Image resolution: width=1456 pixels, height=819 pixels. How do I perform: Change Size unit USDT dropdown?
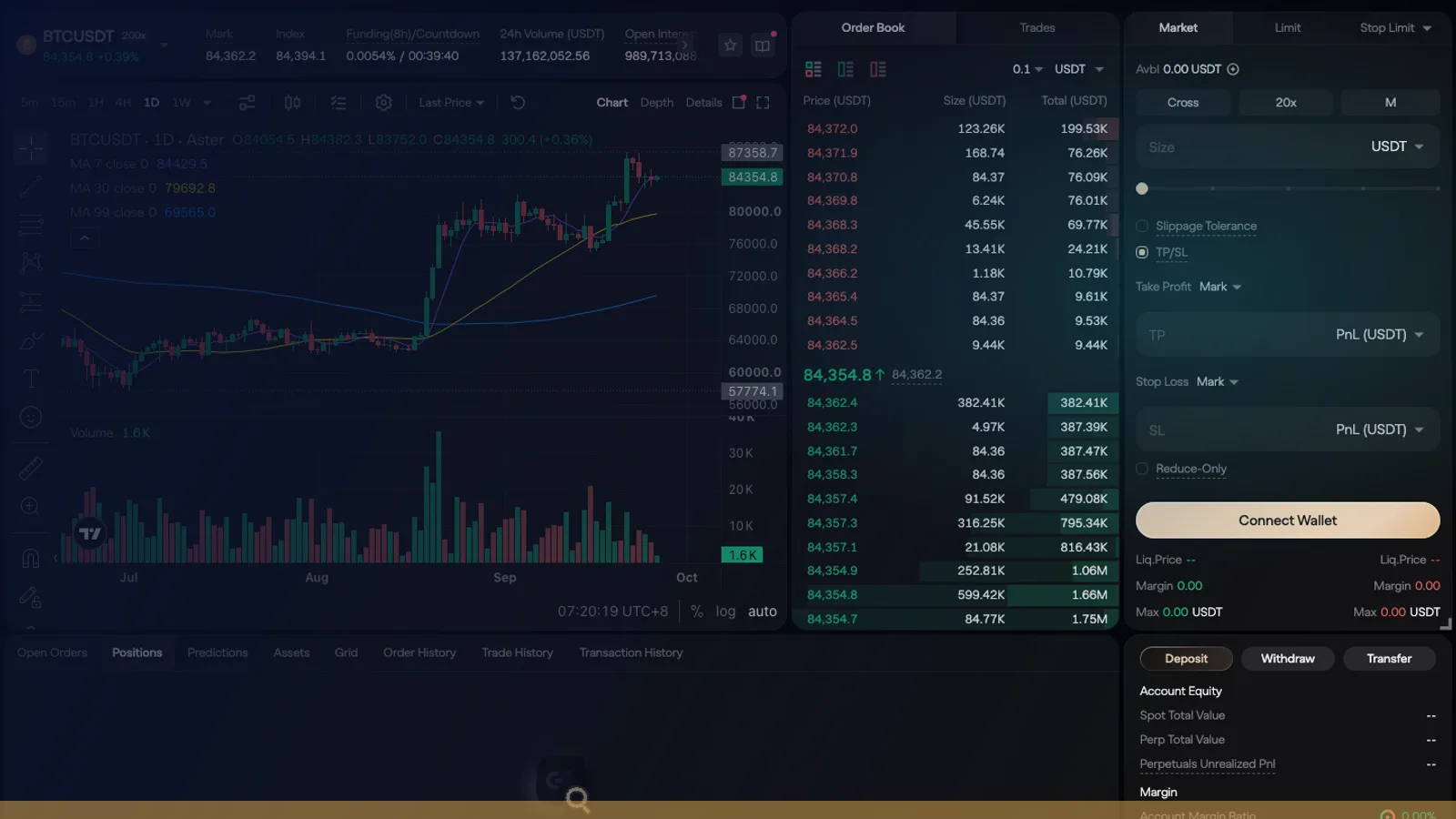pos(1398,147)
